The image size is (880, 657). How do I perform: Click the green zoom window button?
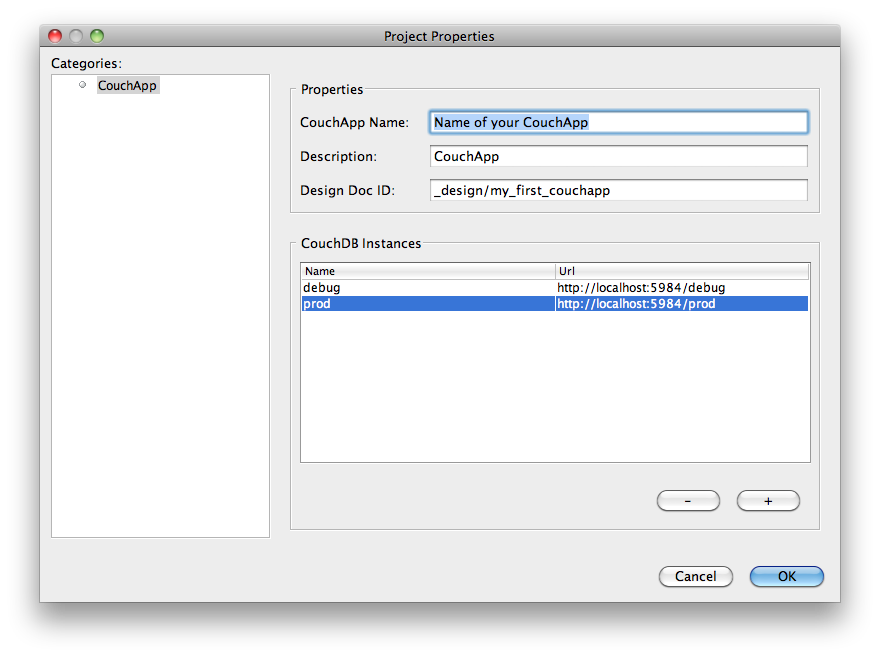[x=97, y=36]
